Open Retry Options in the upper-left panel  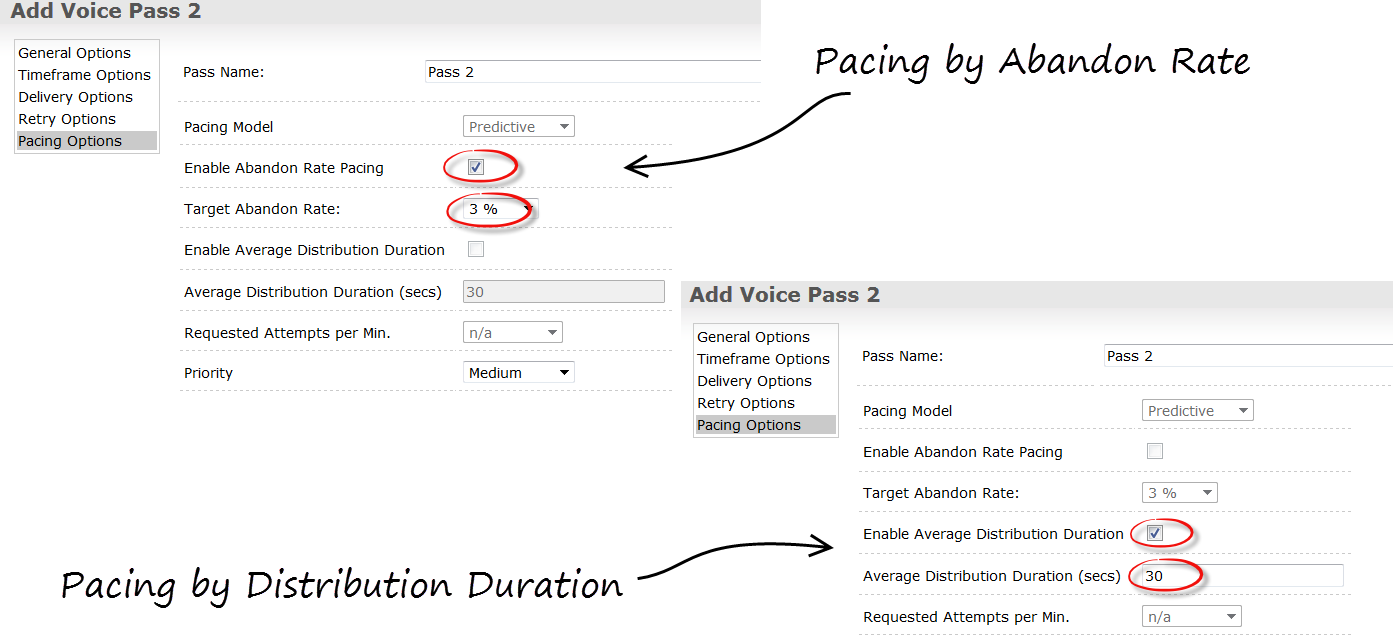[x=67, y=119]
